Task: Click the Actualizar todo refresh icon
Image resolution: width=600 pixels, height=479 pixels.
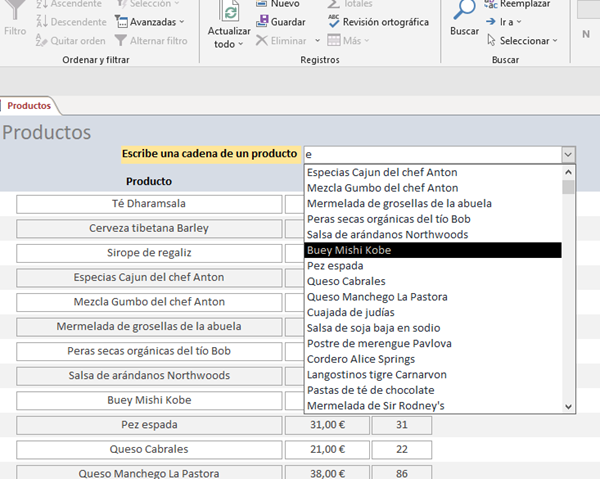Action: pos(230,13)
